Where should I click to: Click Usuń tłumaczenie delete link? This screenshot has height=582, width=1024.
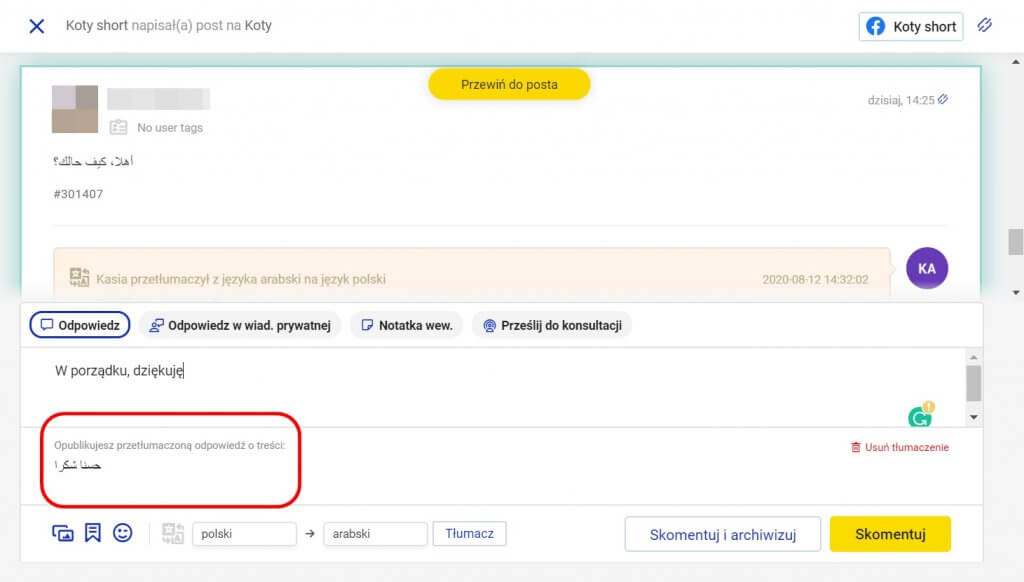point(900,447)
